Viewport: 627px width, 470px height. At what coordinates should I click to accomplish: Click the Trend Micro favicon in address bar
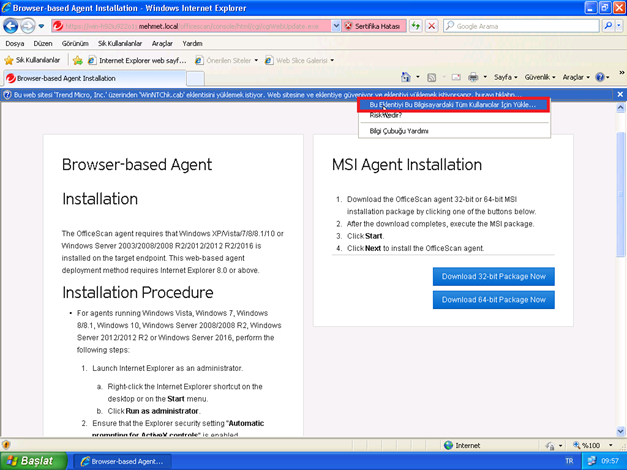click(x=58, y=26)
